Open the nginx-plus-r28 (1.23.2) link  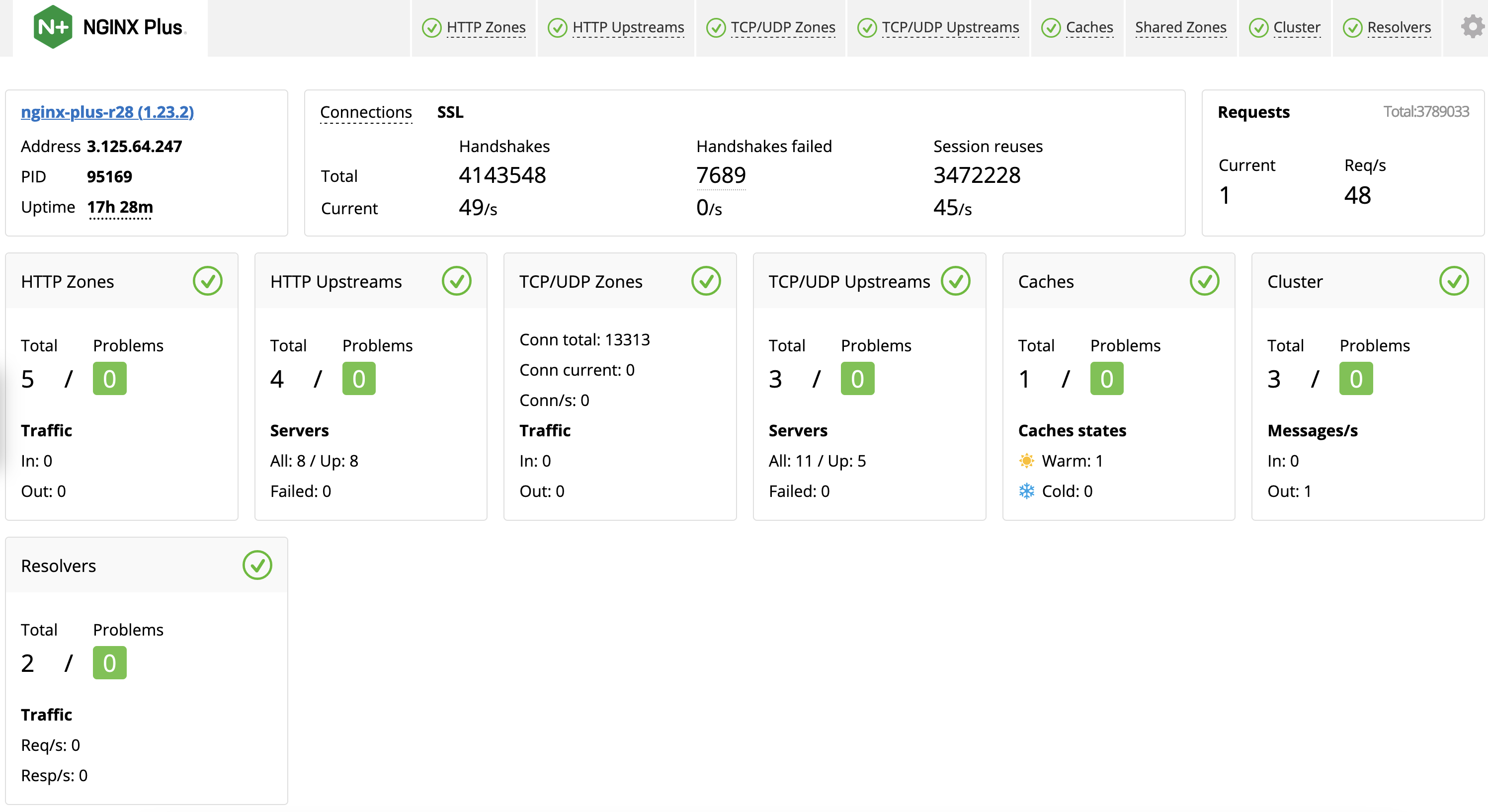click(x=107, y=112)
